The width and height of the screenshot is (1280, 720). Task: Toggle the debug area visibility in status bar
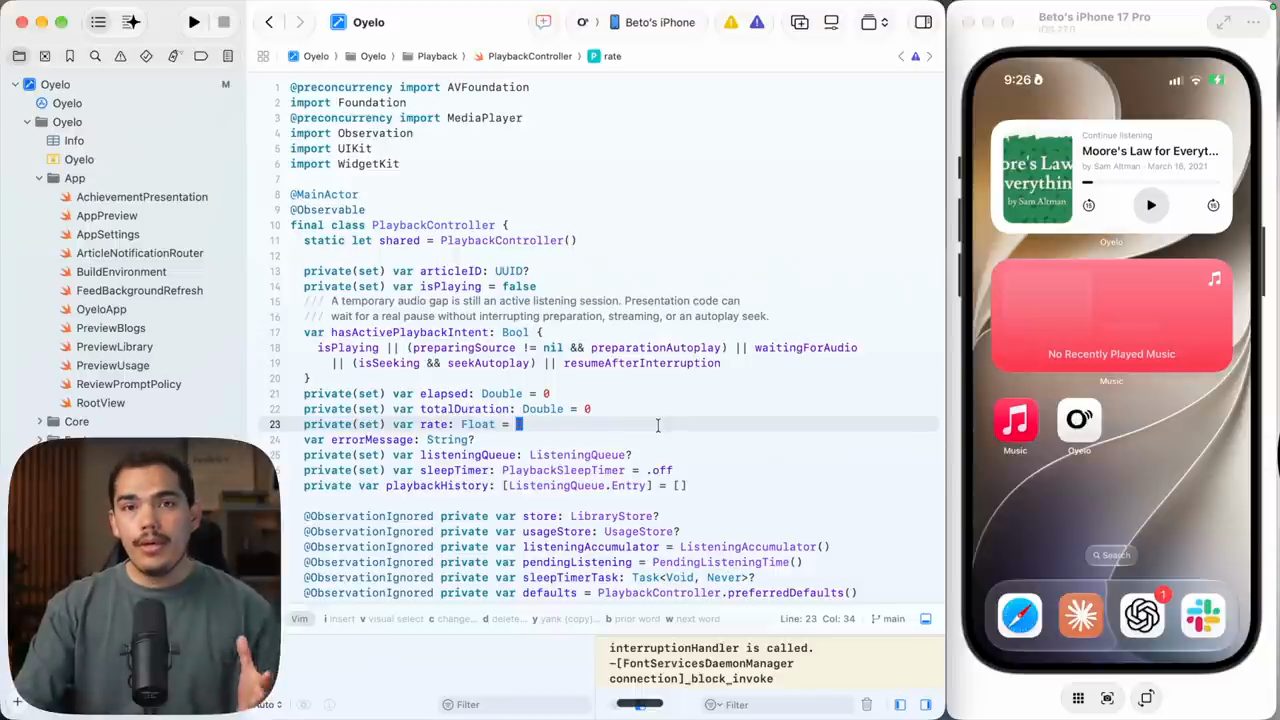(926, 619)
